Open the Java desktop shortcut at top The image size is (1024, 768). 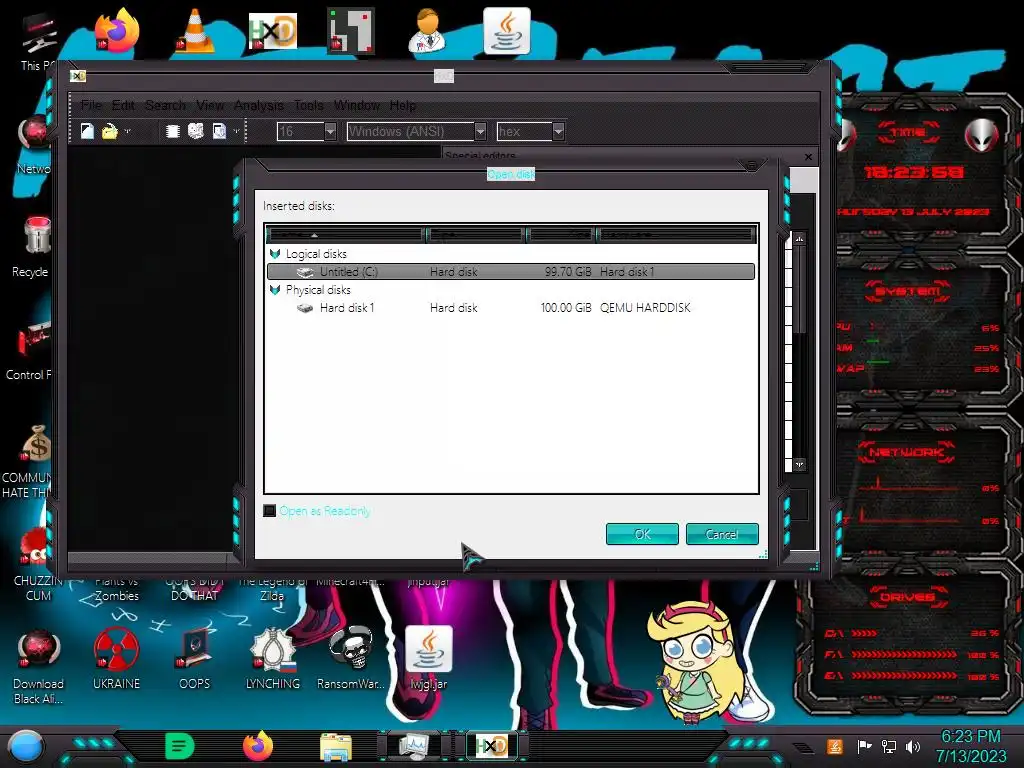pyautogui.click(x=507, y=31)
